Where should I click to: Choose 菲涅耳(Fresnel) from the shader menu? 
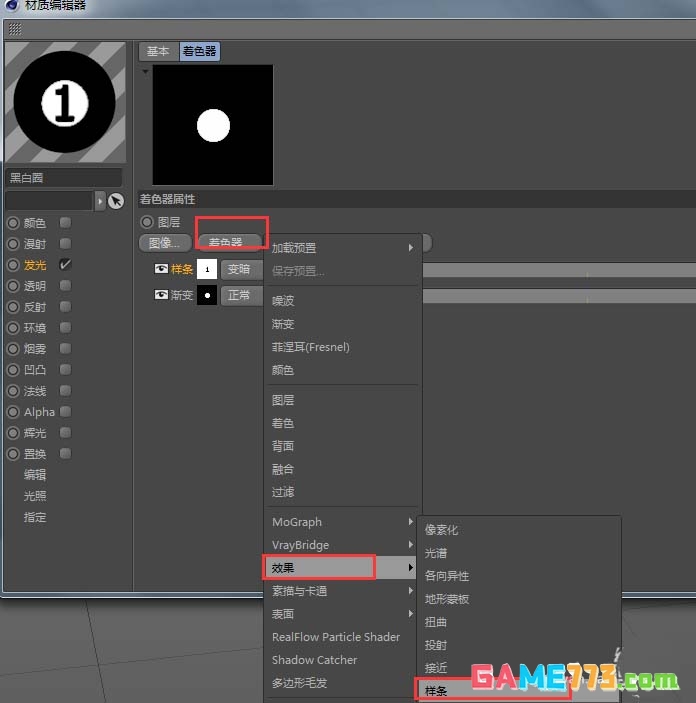[x=343, y=347]
